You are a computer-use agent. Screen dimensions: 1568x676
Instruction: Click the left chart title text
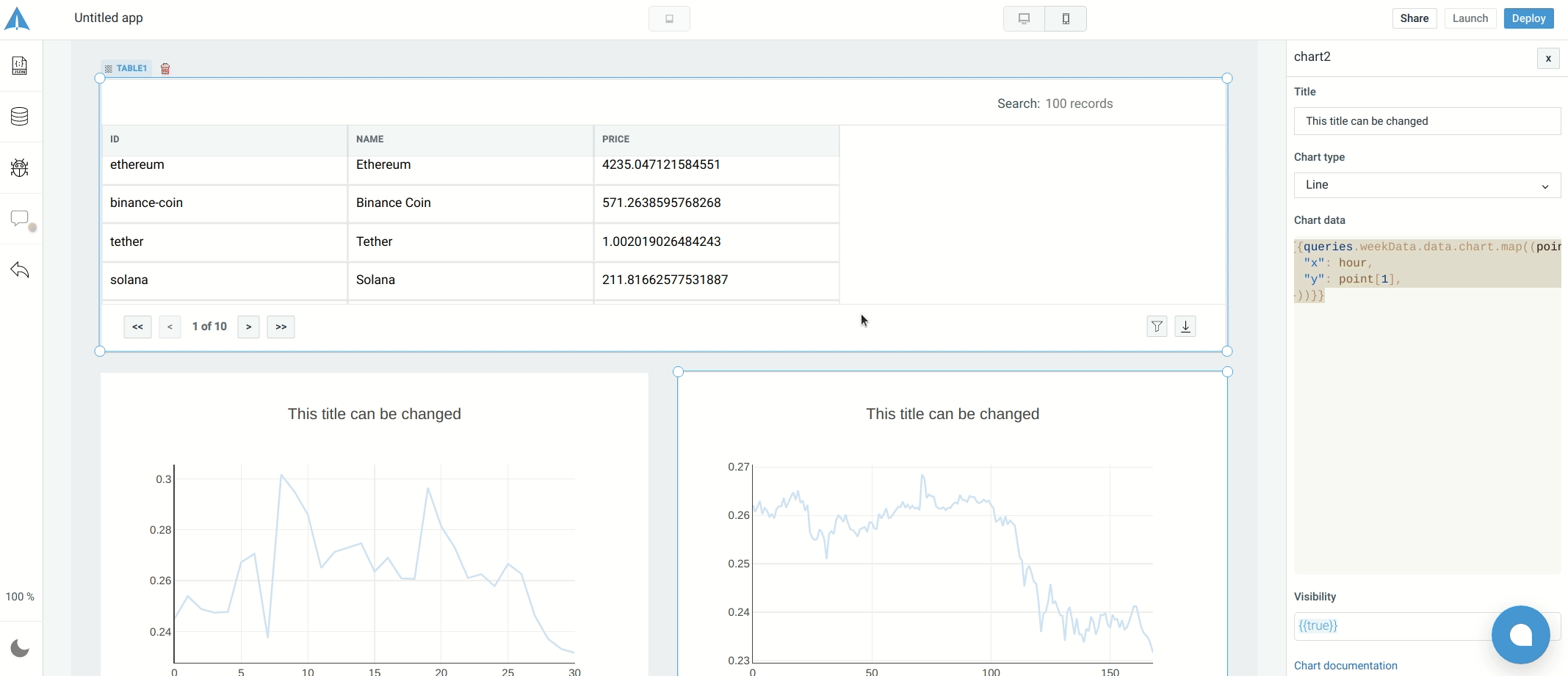[375, 414]
